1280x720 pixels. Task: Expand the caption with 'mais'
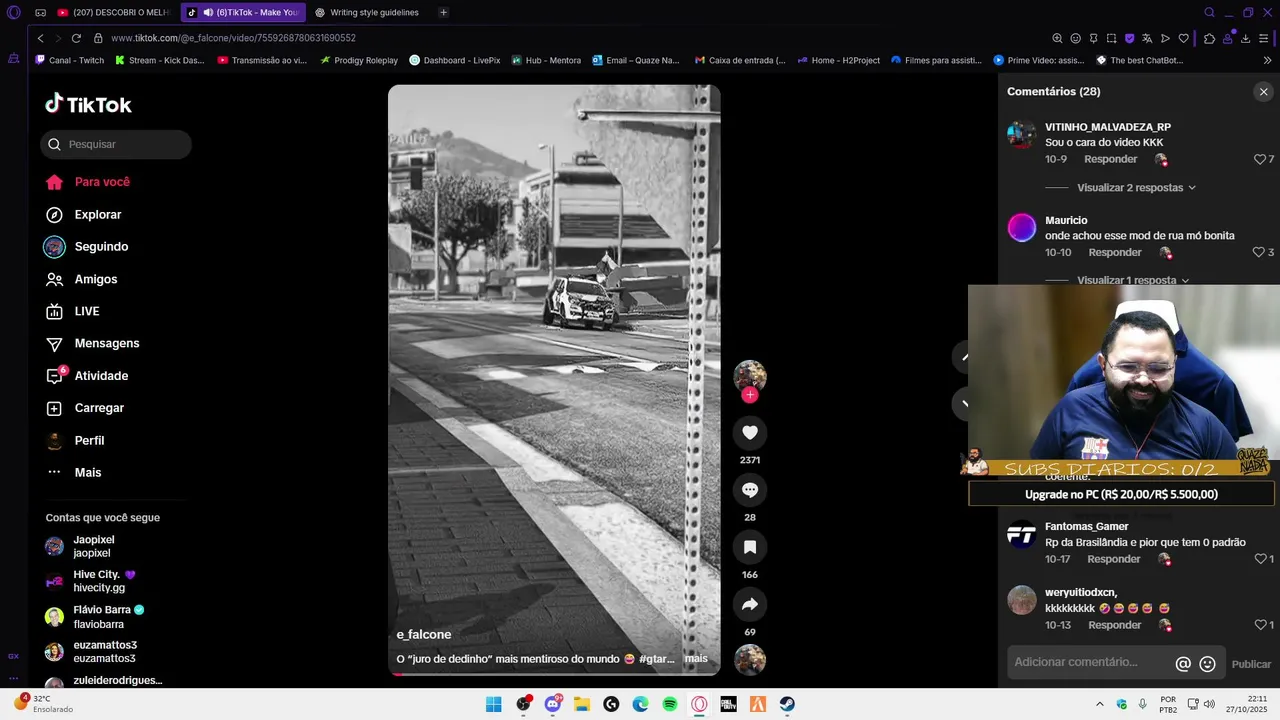click(696, 659)
